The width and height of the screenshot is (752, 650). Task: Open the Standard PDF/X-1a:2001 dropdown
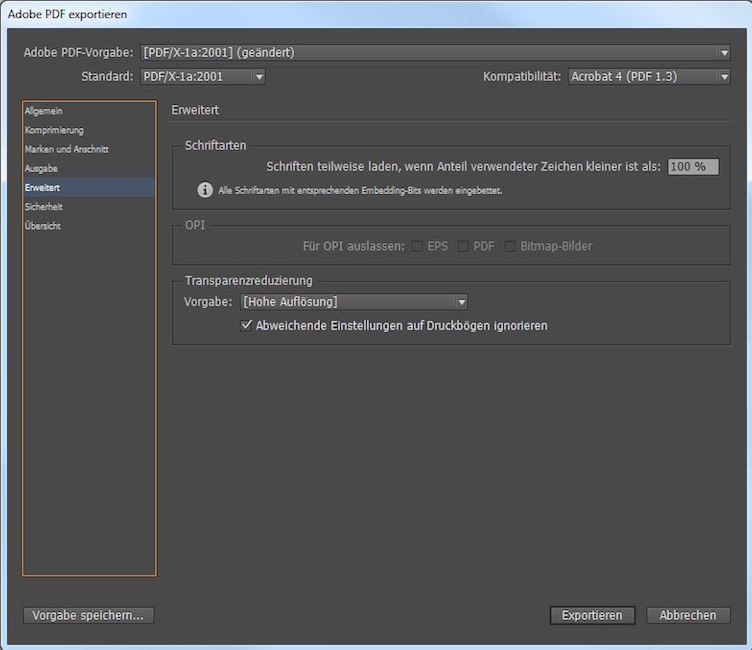pos(202,76)
